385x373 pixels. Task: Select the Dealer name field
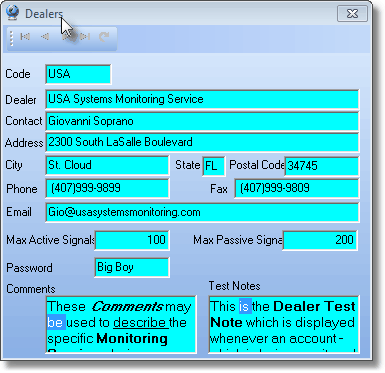click(x=202, y=99)
